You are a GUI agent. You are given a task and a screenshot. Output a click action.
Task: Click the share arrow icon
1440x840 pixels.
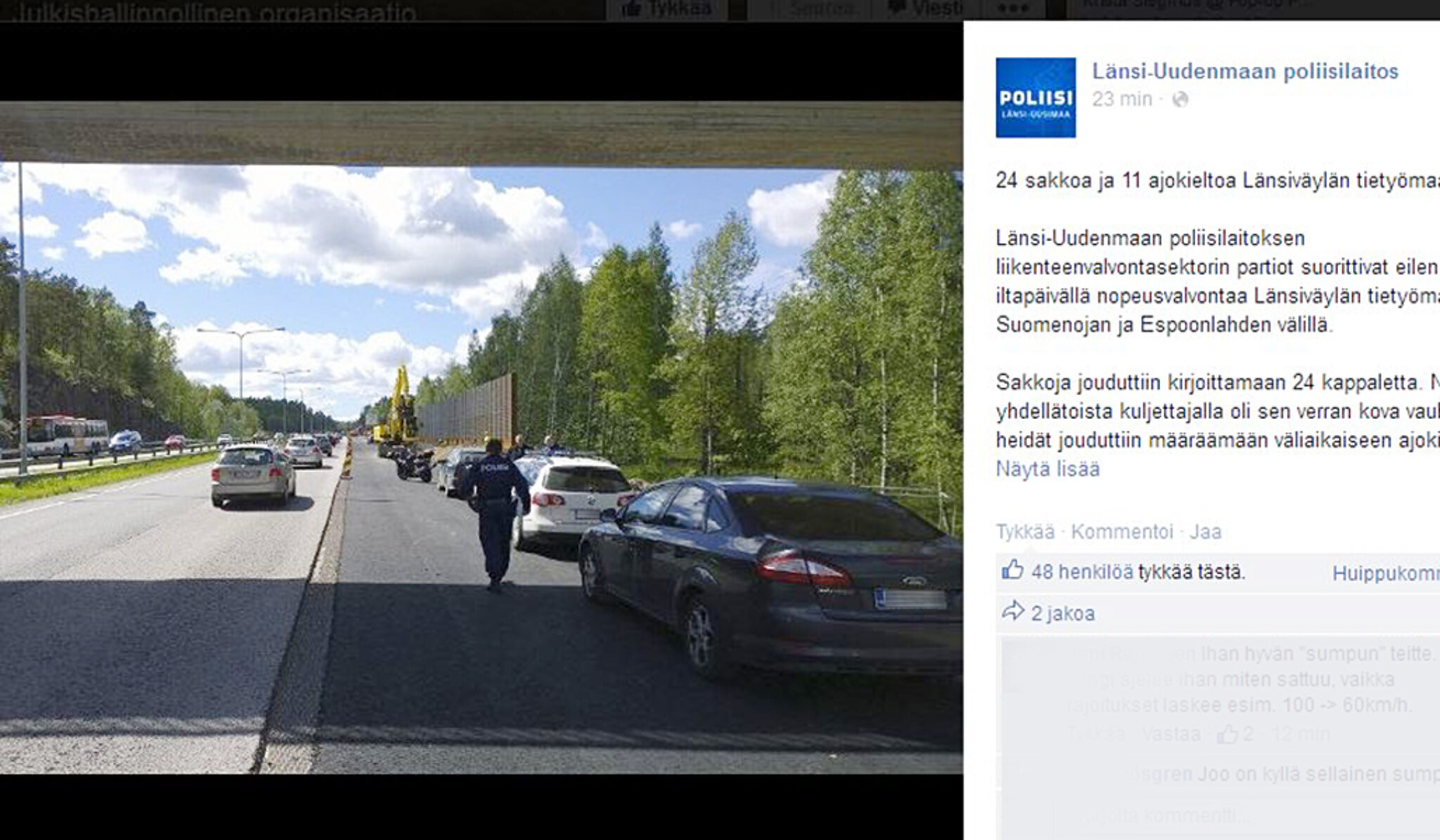[1012, 612]
